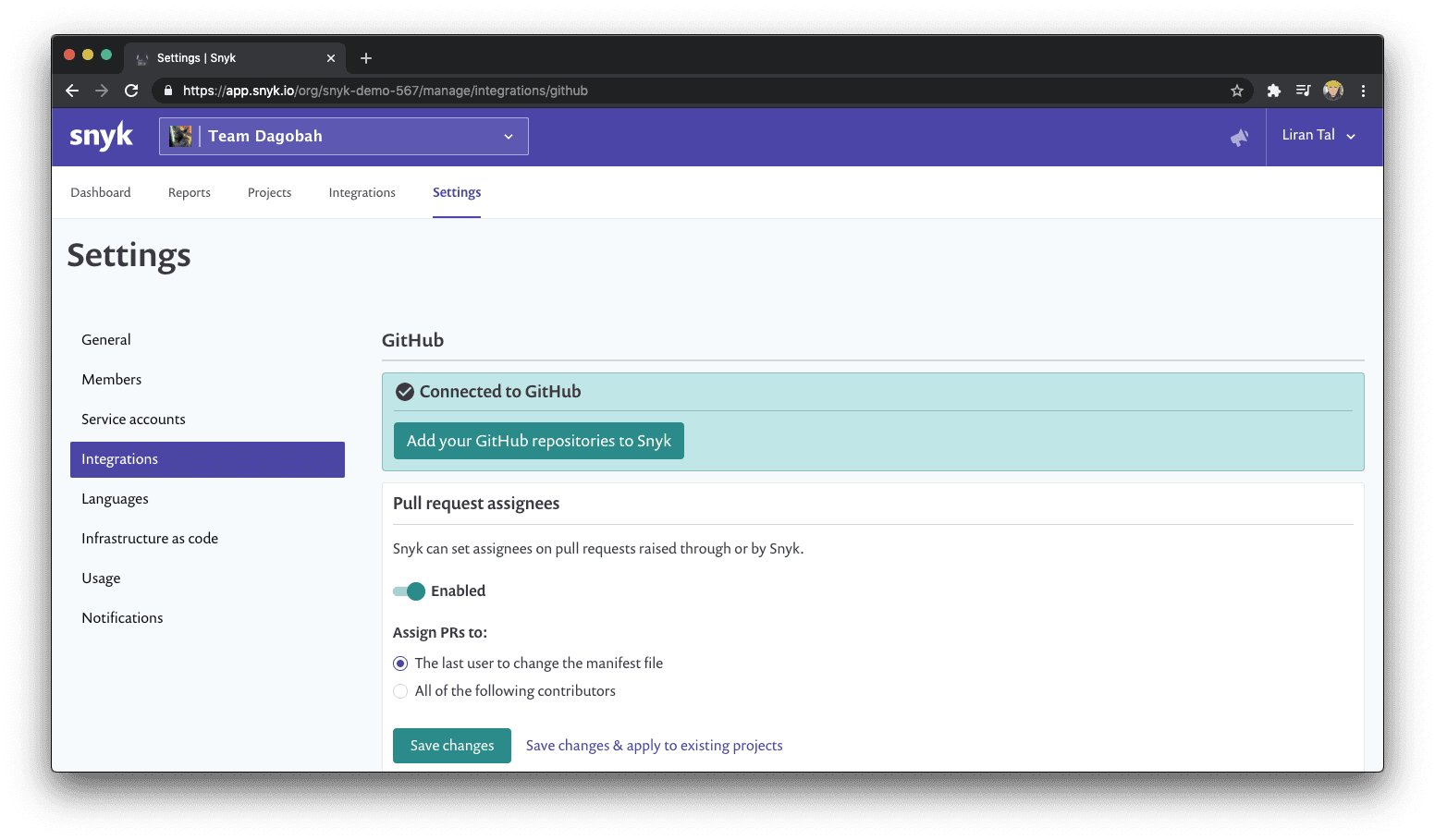Click the macOS yellow minimize button
This screenshot has width=1435, height=840.
pos(88,55)
